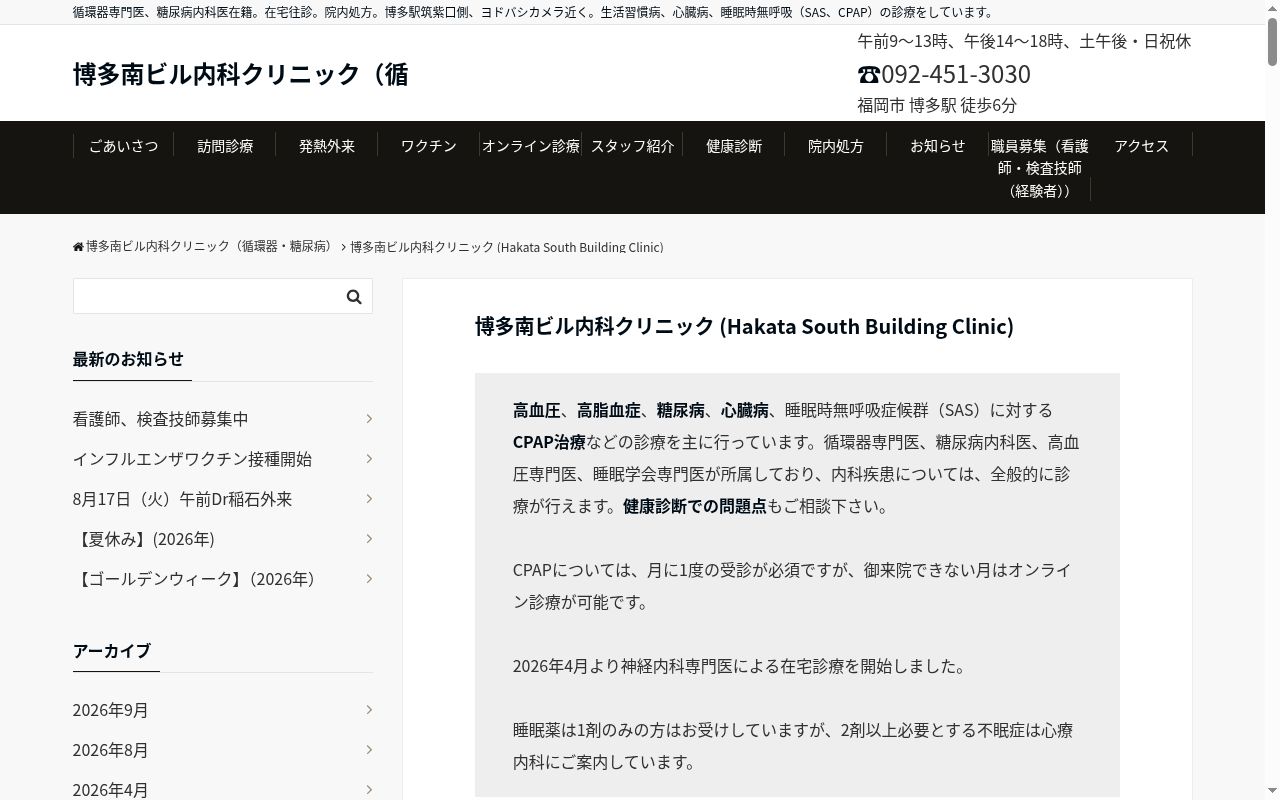Open 健康診断 navigation item

[x=734, y=146]
